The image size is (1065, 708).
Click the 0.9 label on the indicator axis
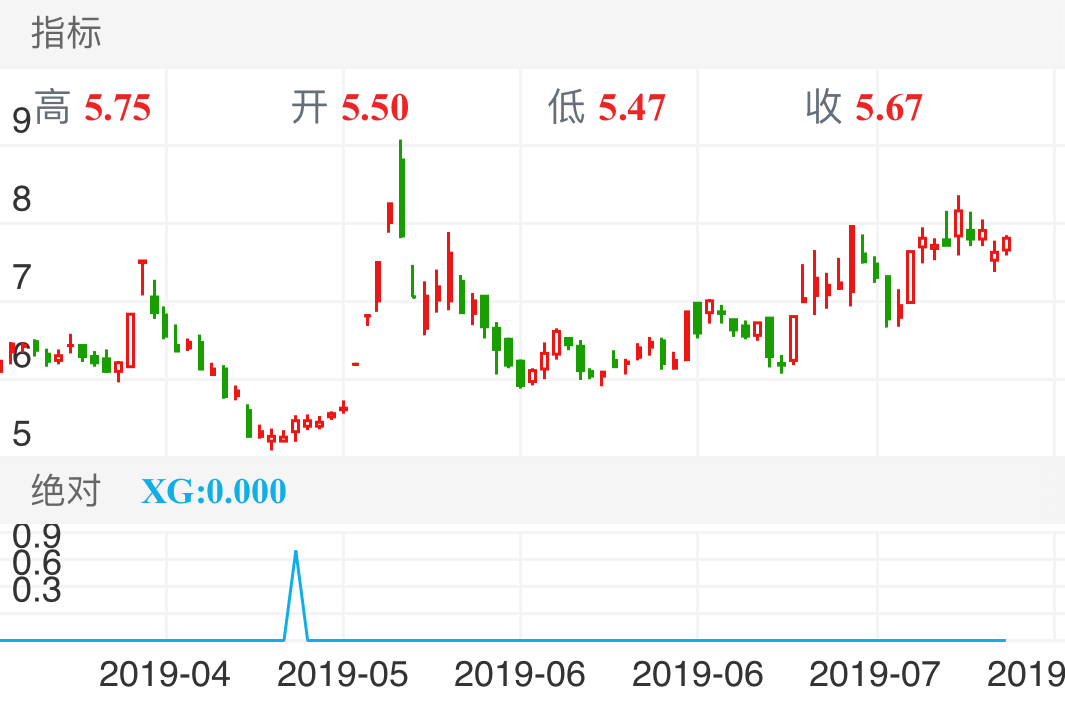click(37, 536)
